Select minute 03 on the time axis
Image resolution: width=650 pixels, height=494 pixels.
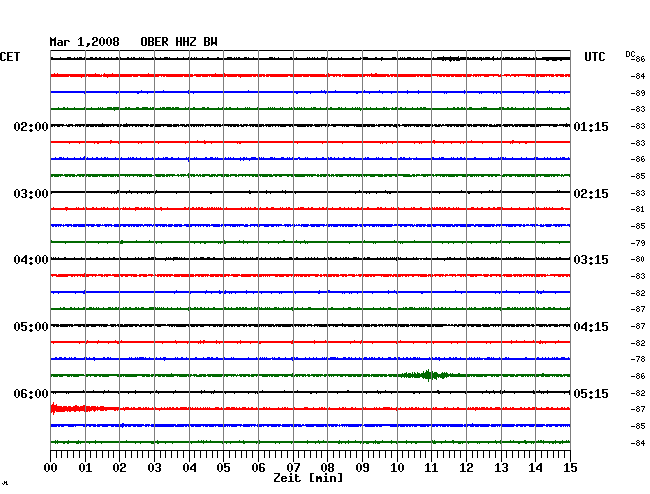[x=154, y=467]
